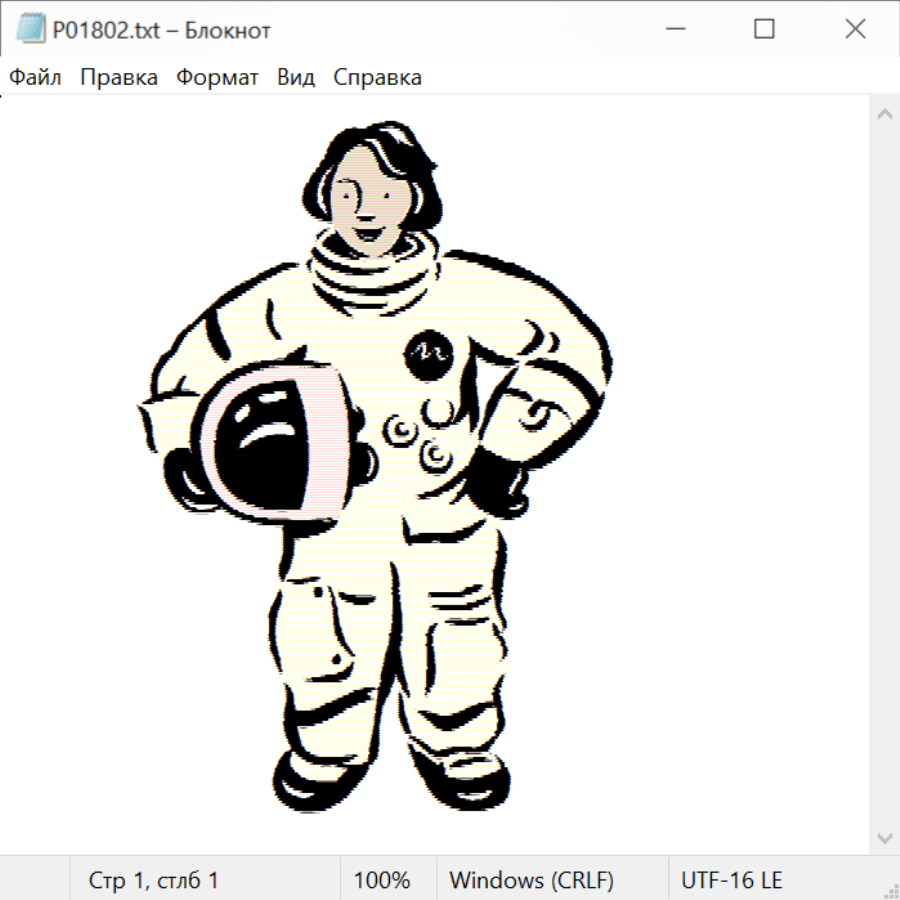900x900 pixels.
Task: Open the Правка menu
Action: click(x=119, y=78)
